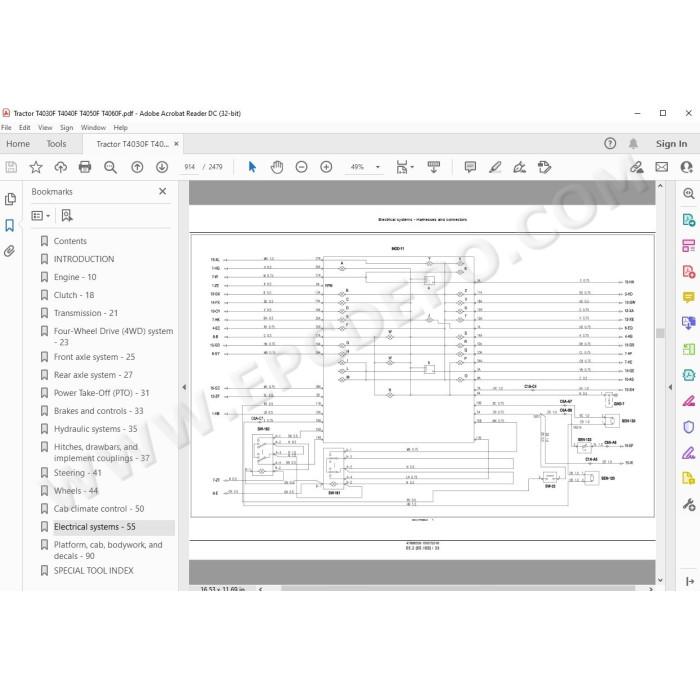
Task: Open the Attachments panel paperclip
Action: pos(9,251)
